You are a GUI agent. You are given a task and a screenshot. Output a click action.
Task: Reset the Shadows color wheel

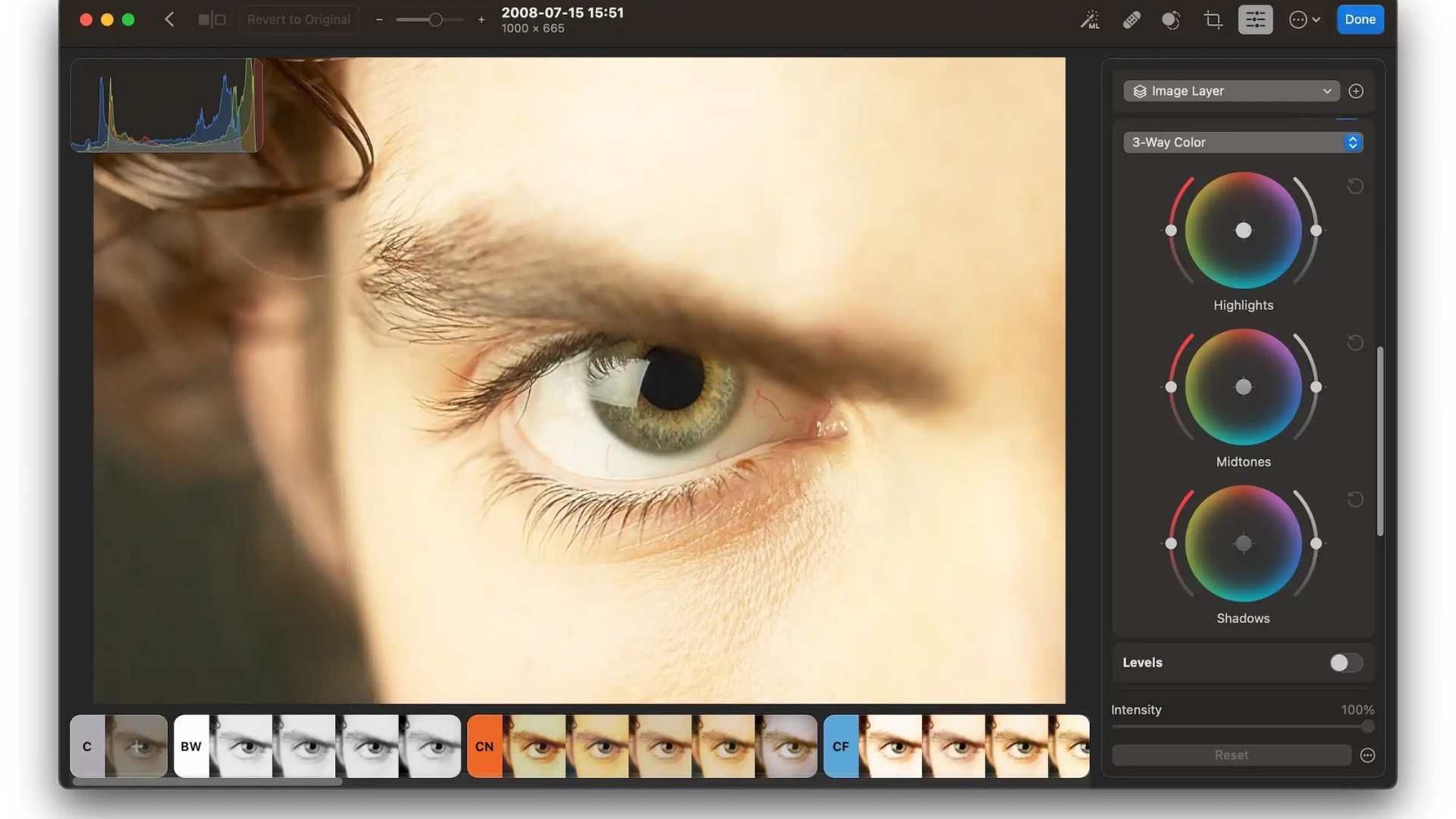click(x=1355, y=500)
